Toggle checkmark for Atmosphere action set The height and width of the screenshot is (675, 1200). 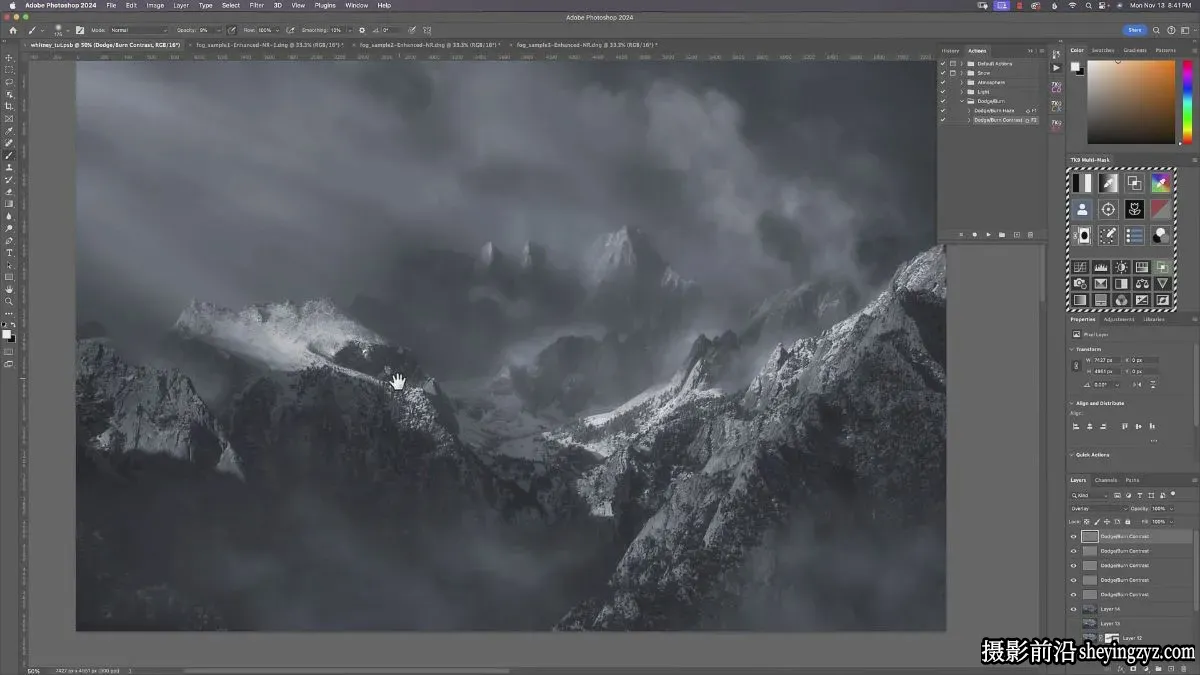point(942,82)
